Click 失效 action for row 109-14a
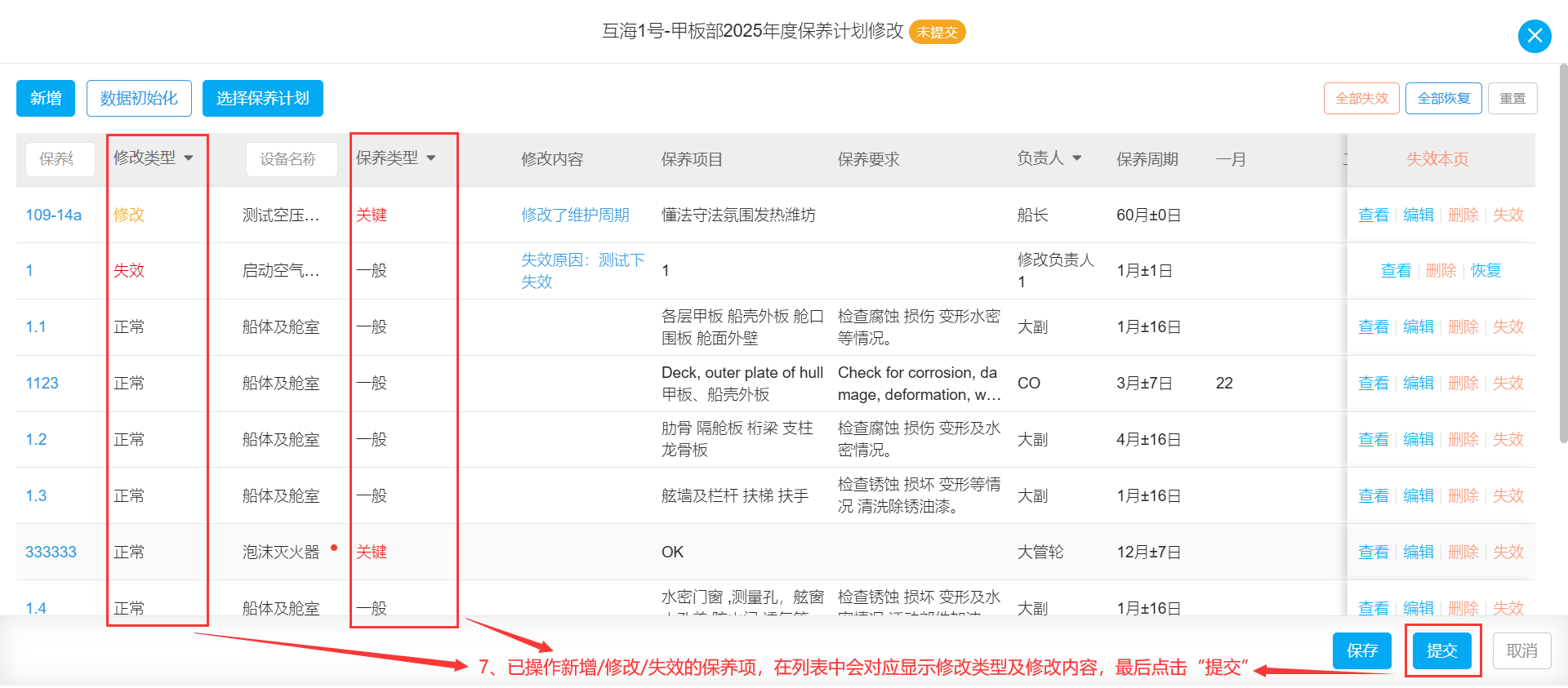The width and height of the screenshot is (1568, 688). 1508,215
